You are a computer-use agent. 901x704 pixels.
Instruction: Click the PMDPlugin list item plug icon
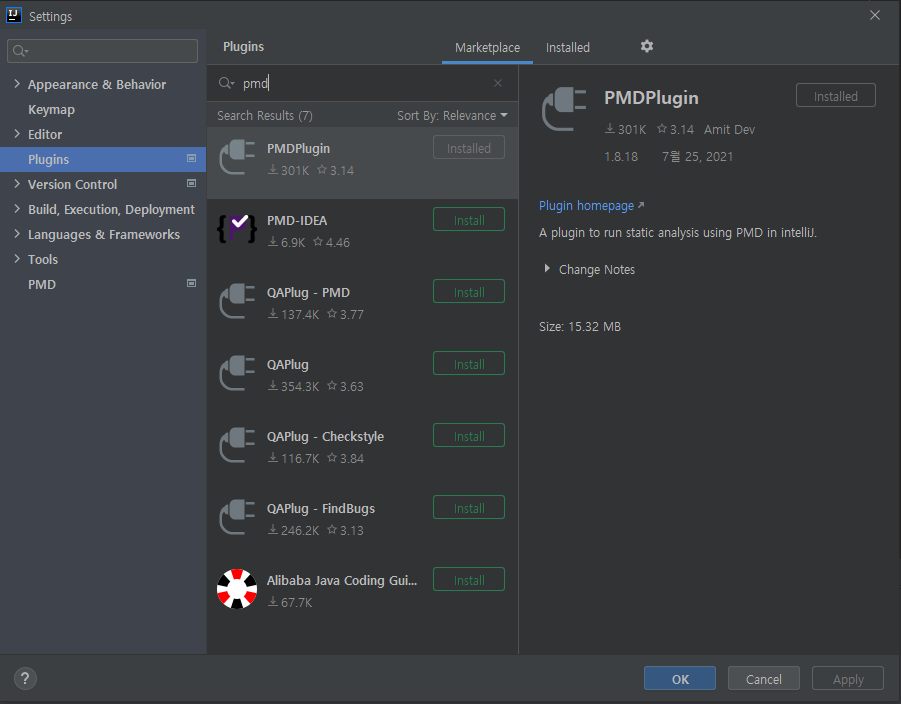(237, 157)
